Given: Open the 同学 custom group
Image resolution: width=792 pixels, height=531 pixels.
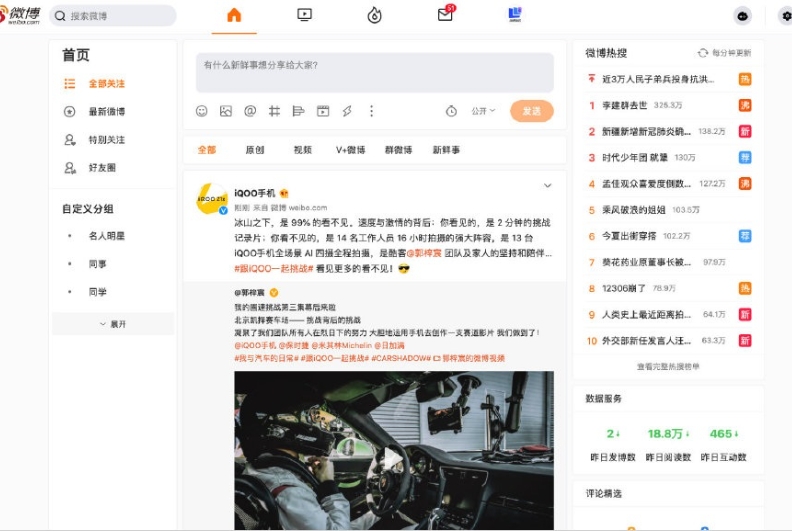Looking at the screenshot, I should coord(97,292).
